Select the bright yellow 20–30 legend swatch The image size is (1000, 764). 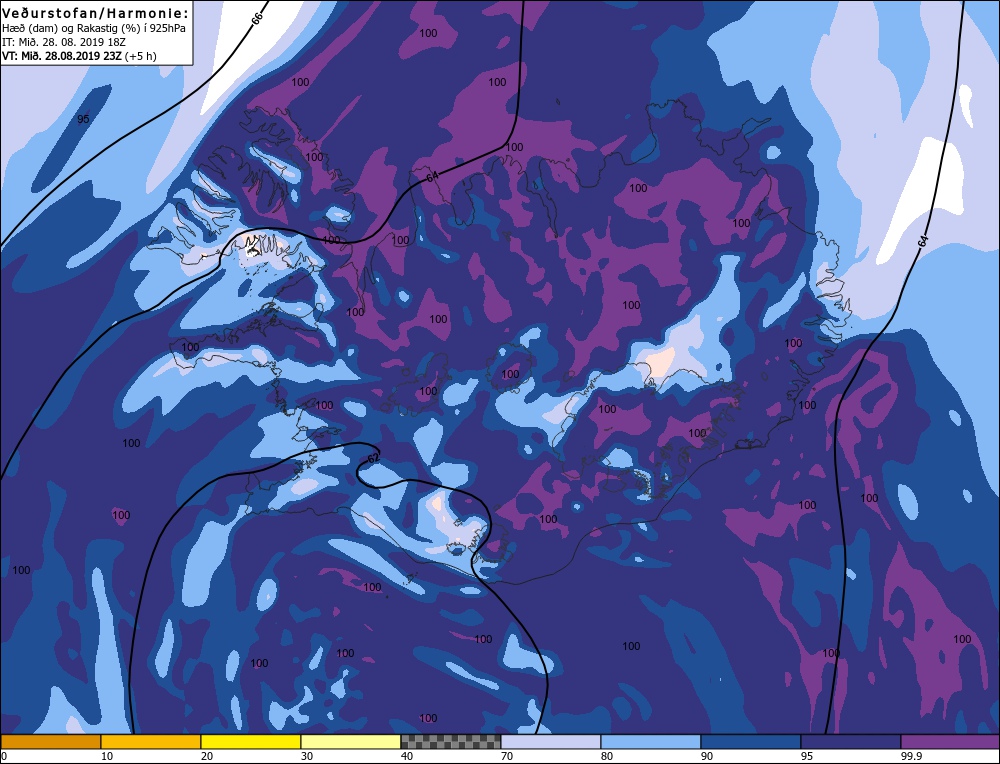(251, 742)
